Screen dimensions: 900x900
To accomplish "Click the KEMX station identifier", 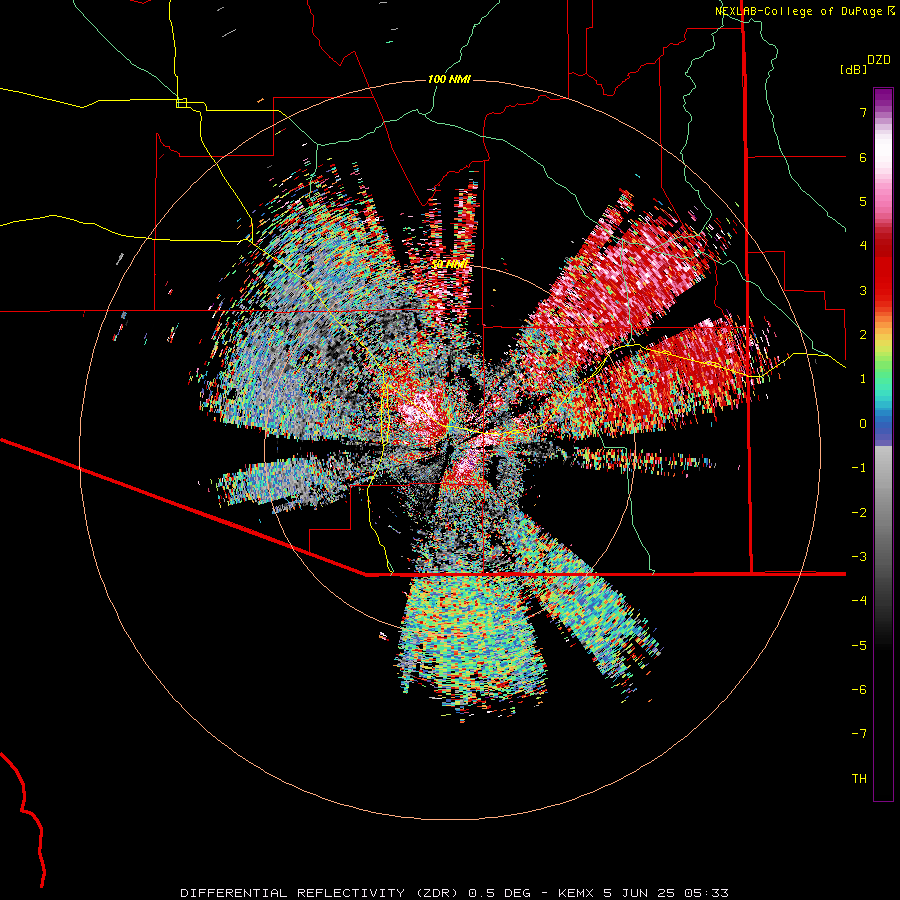I will 578,893.
